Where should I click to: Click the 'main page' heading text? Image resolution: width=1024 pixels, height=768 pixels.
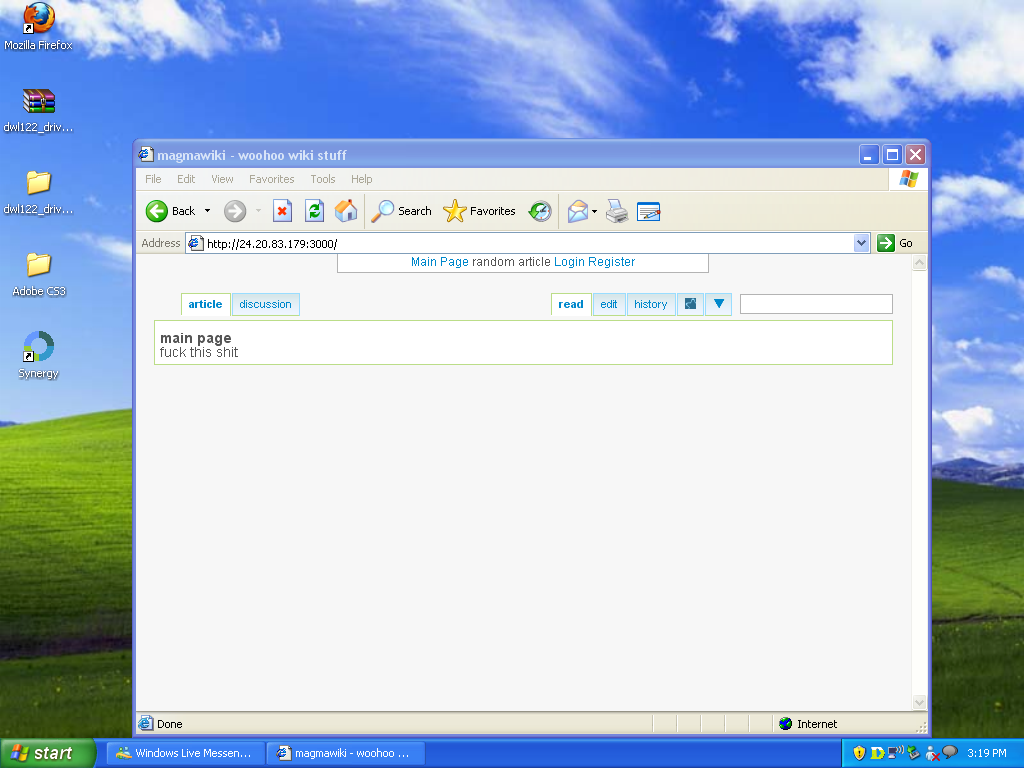click(x=195, y=338)
